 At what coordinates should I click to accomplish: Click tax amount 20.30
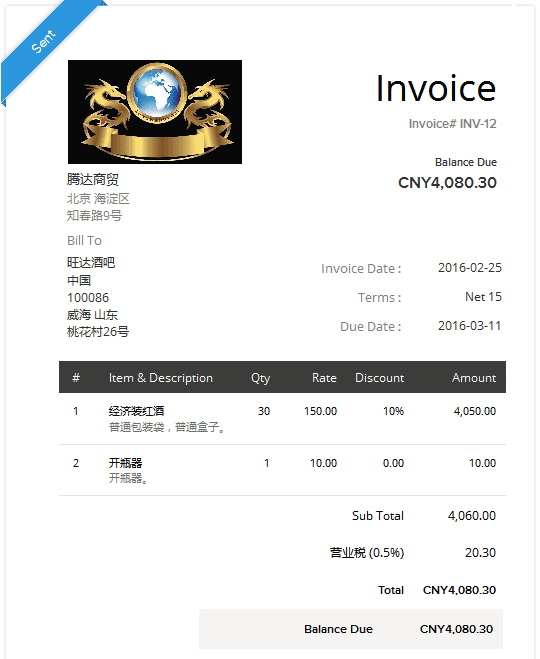pyautogui.click(x=480, y=553)
